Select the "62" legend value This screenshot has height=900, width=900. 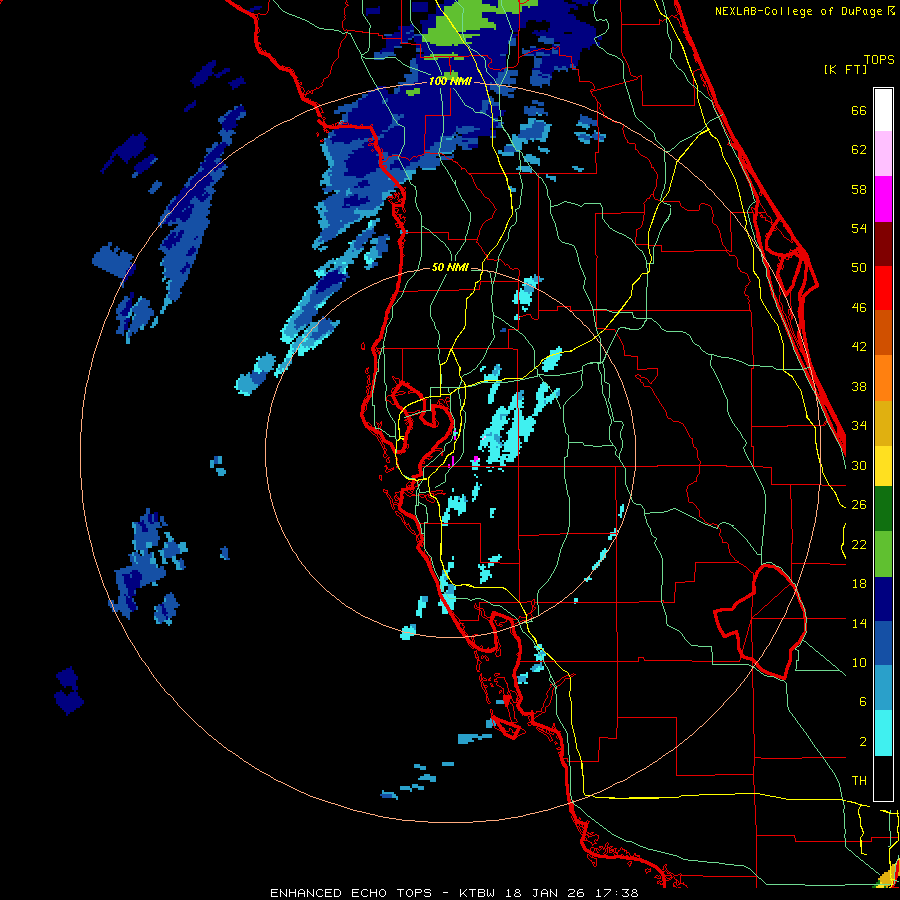tap(859, 150)
